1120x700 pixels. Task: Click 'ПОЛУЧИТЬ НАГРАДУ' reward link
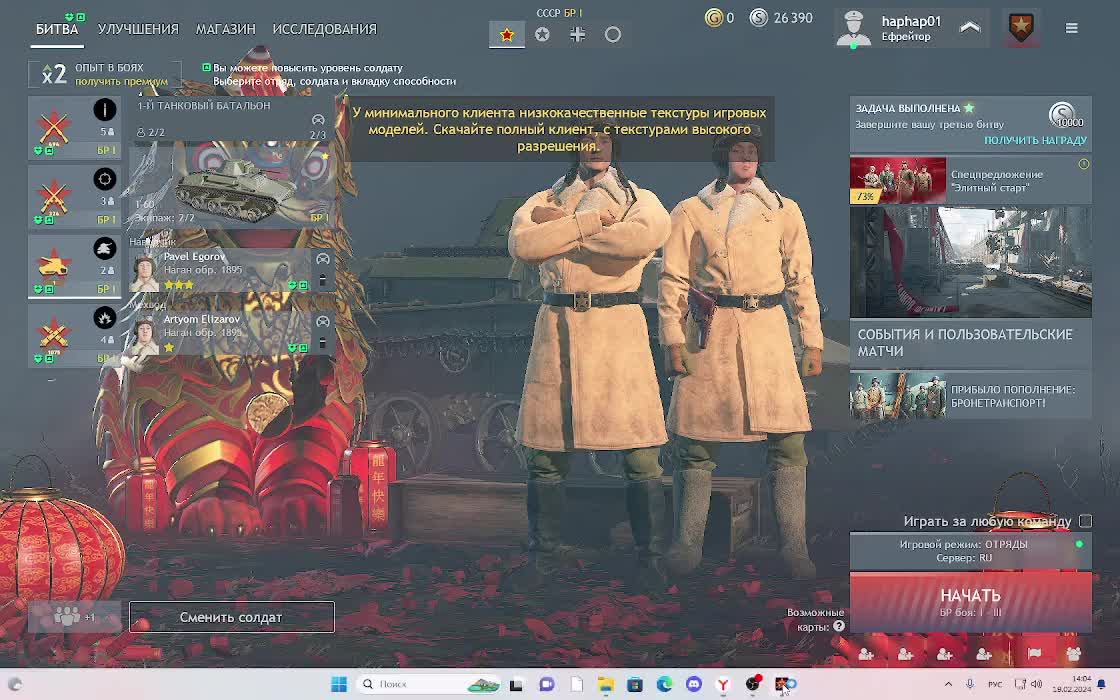[x=1035, y=140]
